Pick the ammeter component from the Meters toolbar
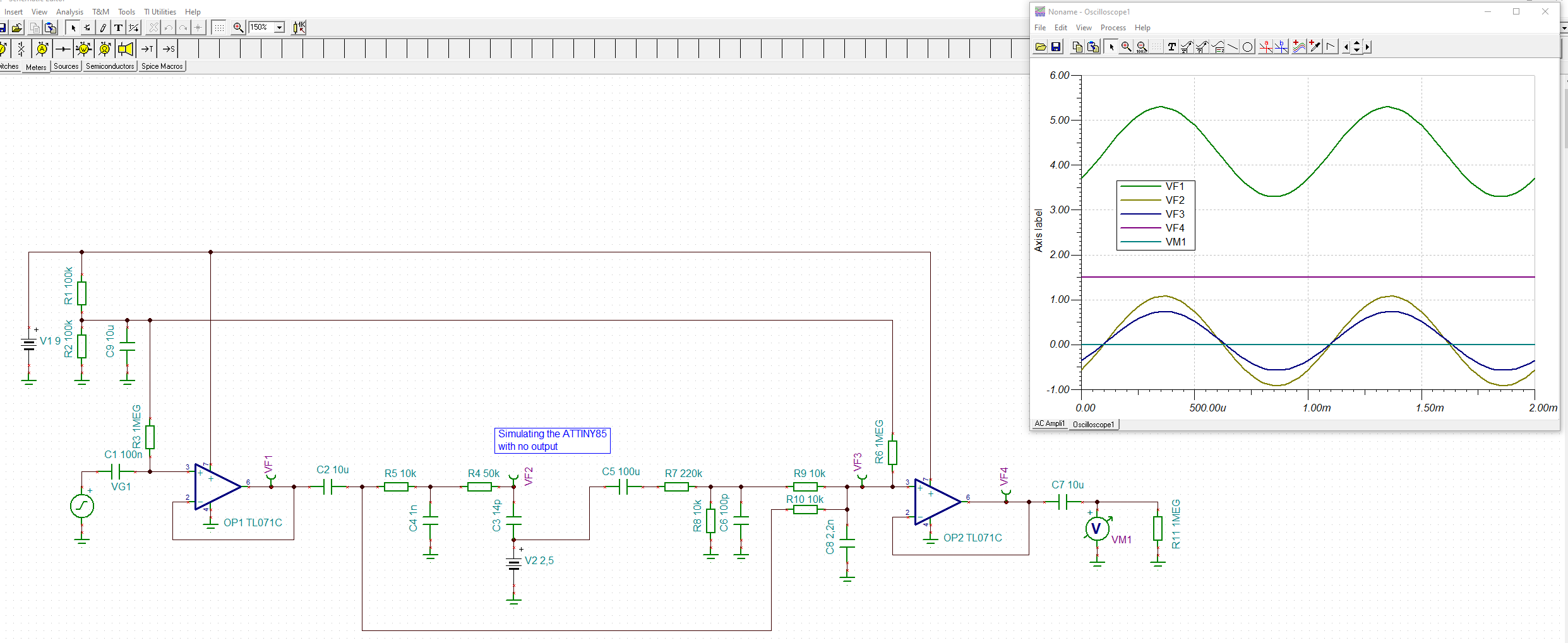The width and height of the screenshot is (1568, 643). pyautogui.click(x=42, y=49)
